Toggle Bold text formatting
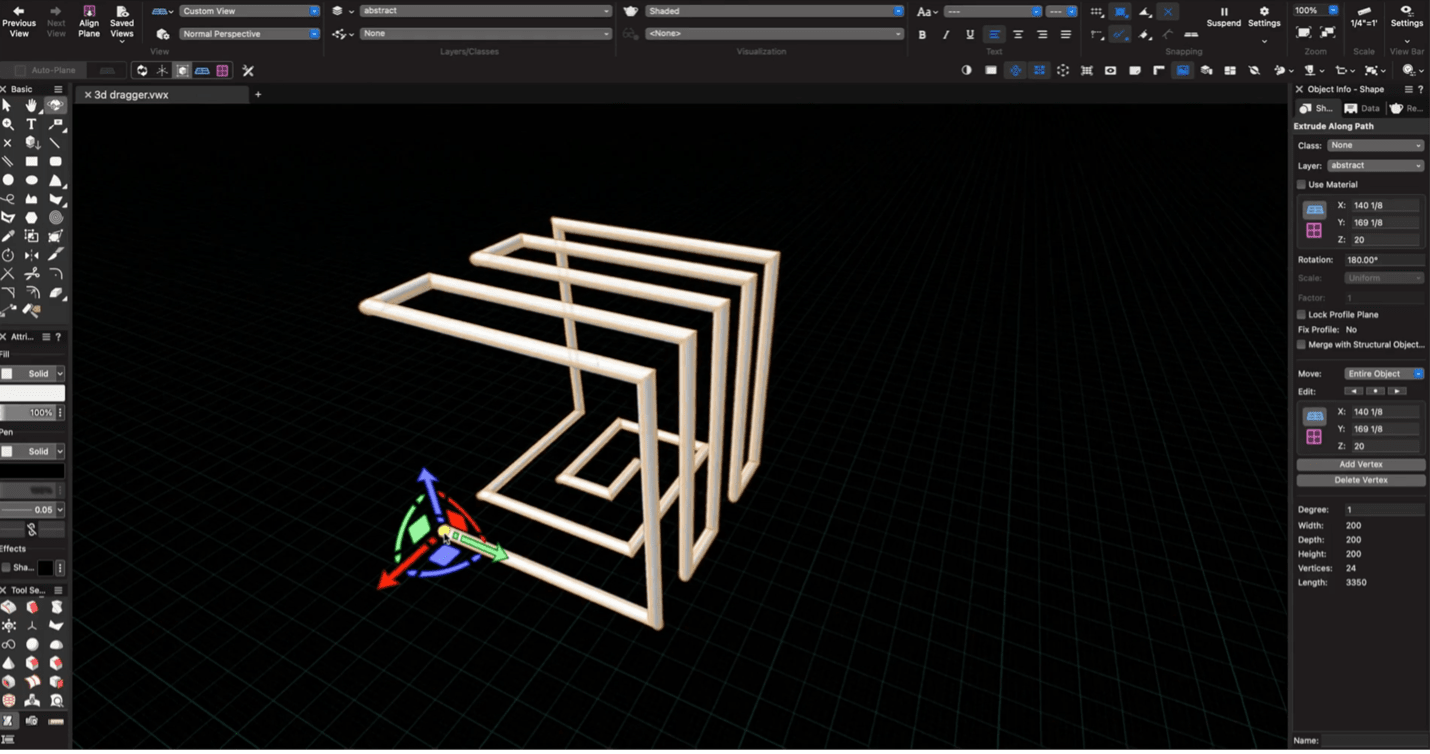The height and width of the screenshot is (754, 1430). (x=922, y=34)
